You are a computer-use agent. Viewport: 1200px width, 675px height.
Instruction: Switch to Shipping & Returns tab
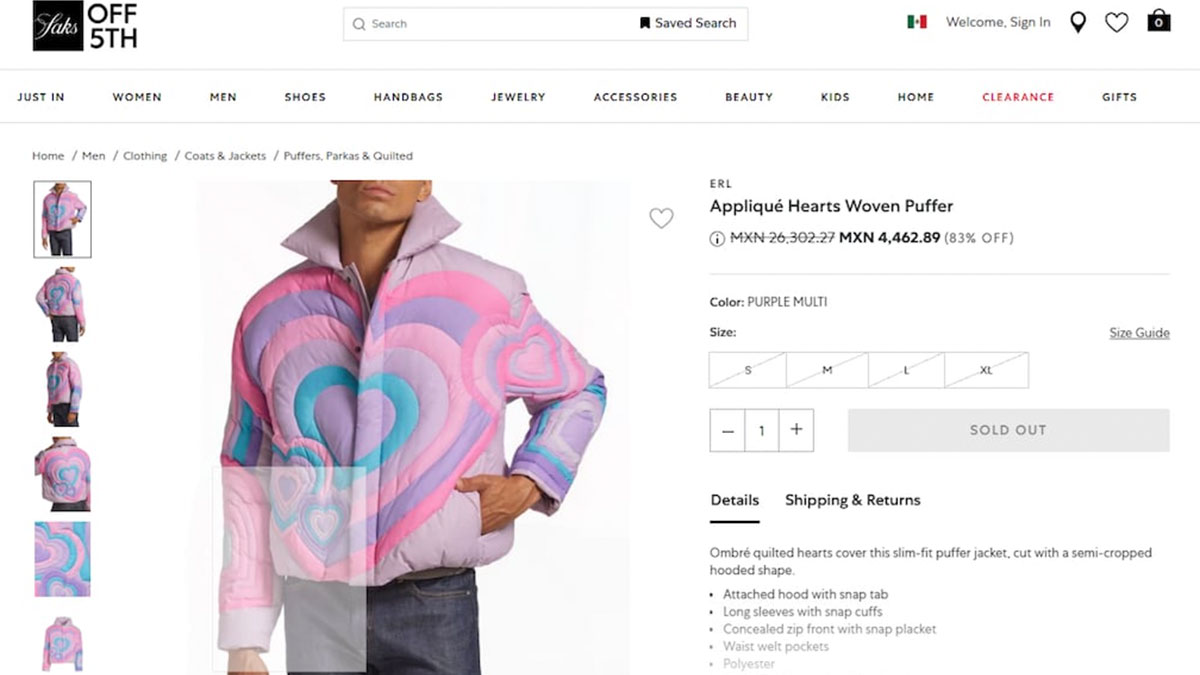(852, 500)
